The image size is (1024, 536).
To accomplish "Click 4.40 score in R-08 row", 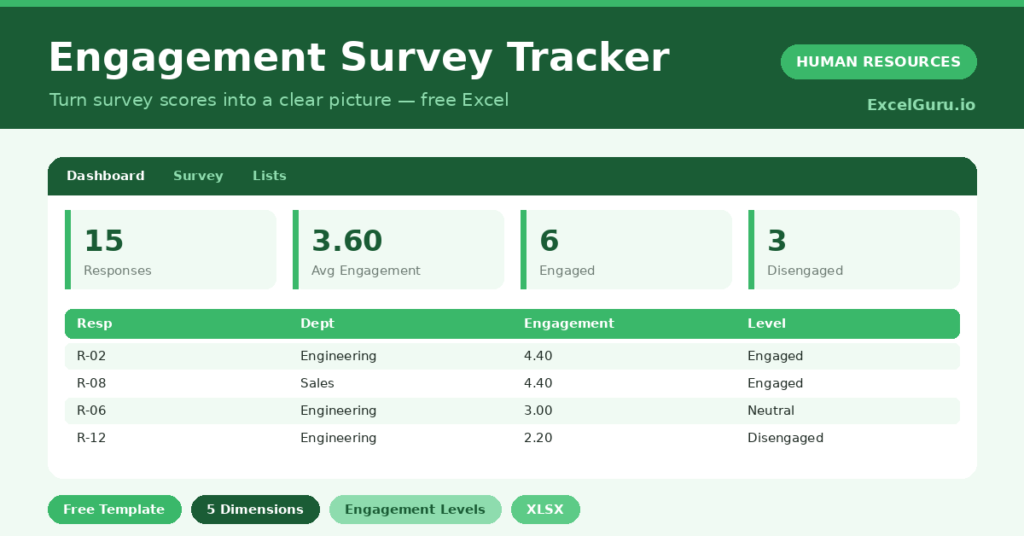I will pyautogui.click(x=538, y=383).
